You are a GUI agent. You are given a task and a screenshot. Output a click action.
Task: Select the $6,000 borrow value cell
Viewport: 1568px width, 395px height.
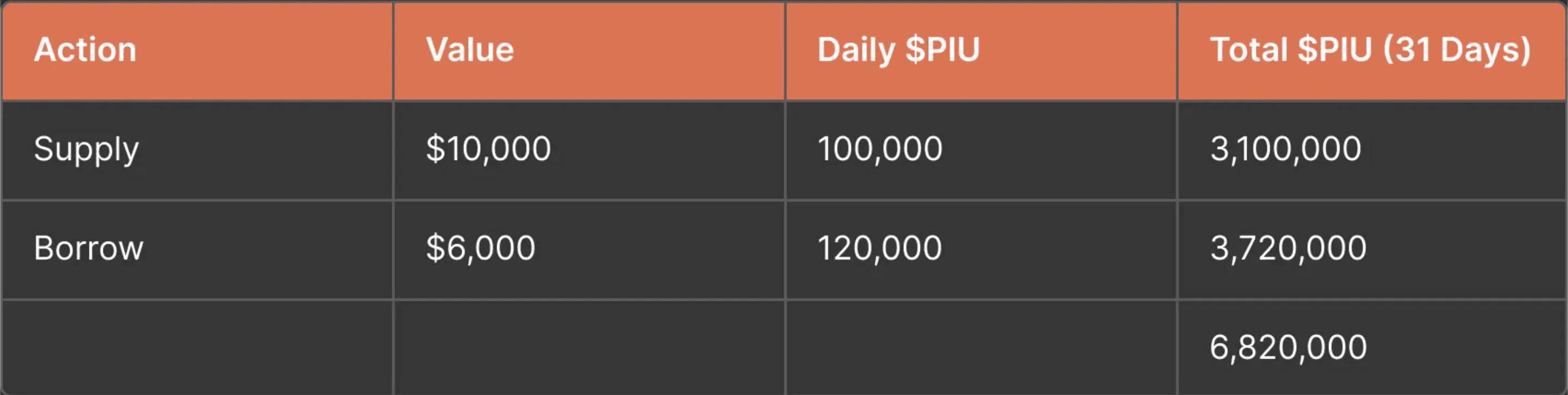coord(589,249)
